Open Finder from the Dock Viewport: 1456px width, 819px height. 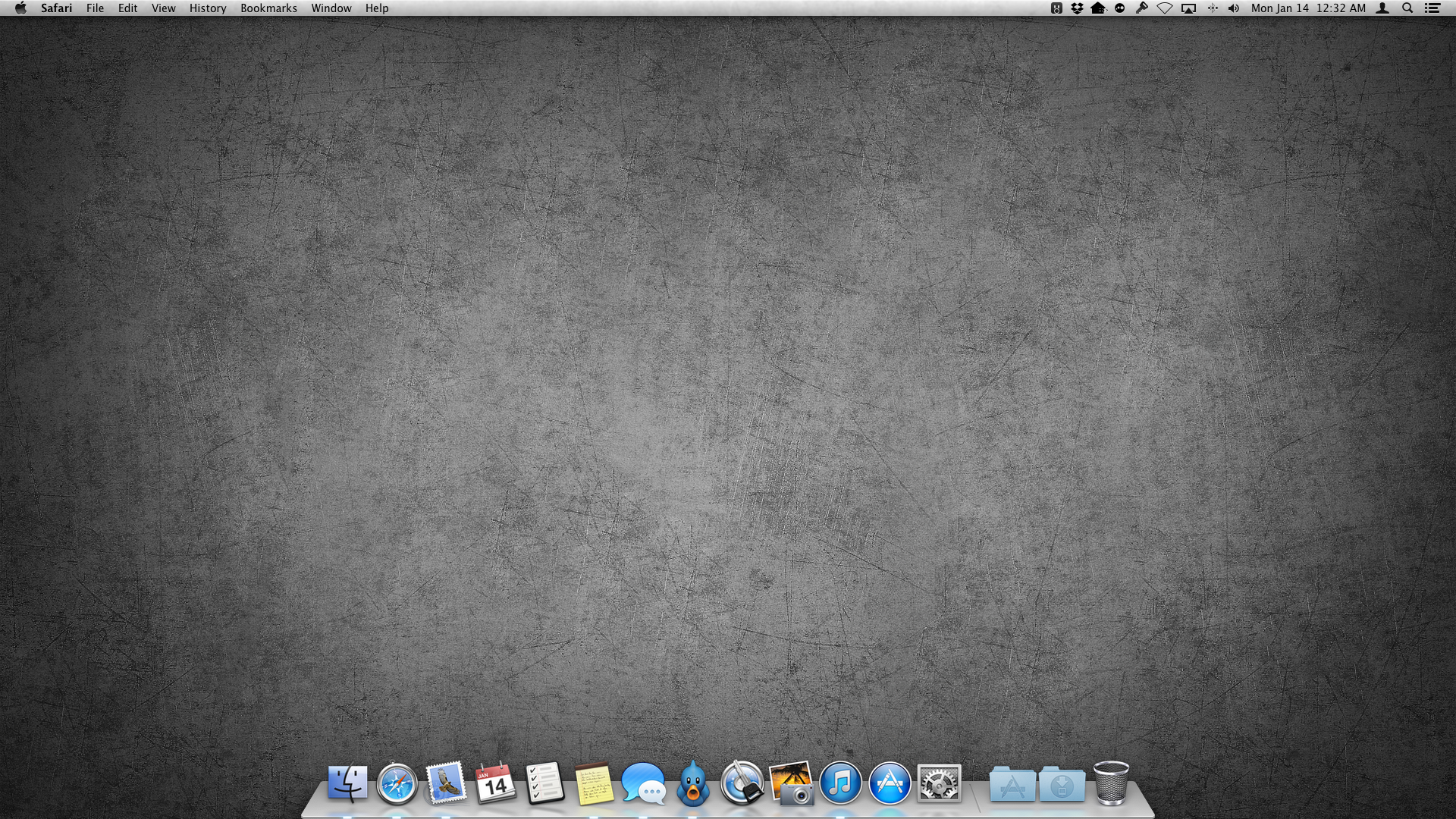(347, 783)
